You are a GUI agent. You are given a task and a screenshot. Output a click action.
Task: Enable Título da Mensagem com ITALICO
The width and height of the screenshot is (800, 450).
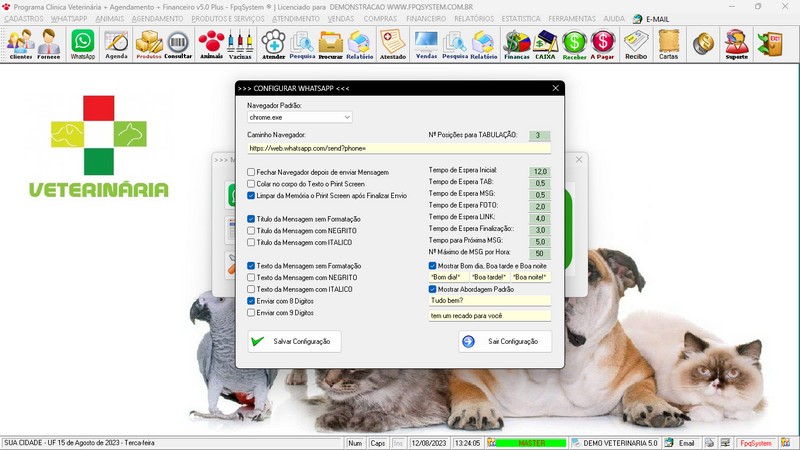pyautogui.click(x=251, y=242)
